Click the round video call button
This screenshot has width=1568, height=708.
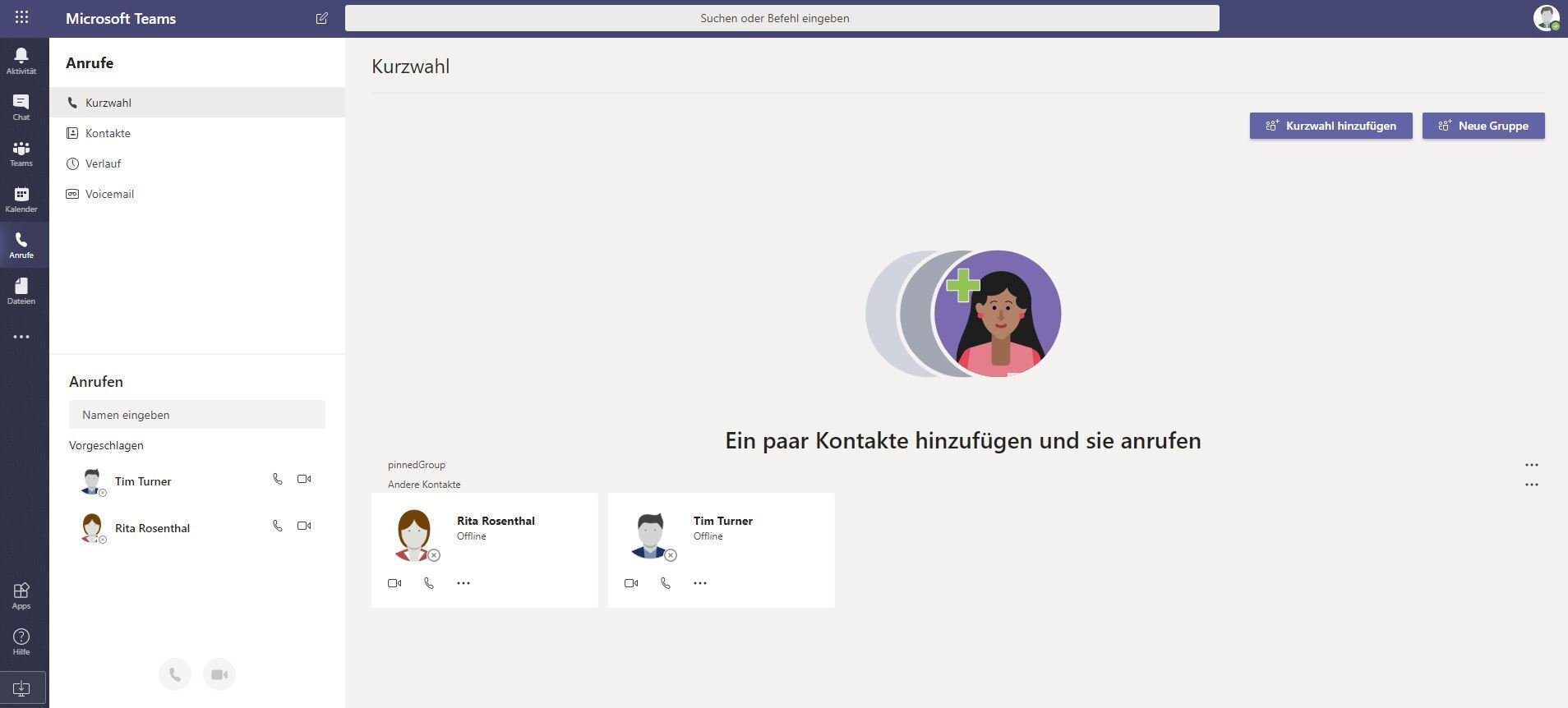tap(219, 674)
